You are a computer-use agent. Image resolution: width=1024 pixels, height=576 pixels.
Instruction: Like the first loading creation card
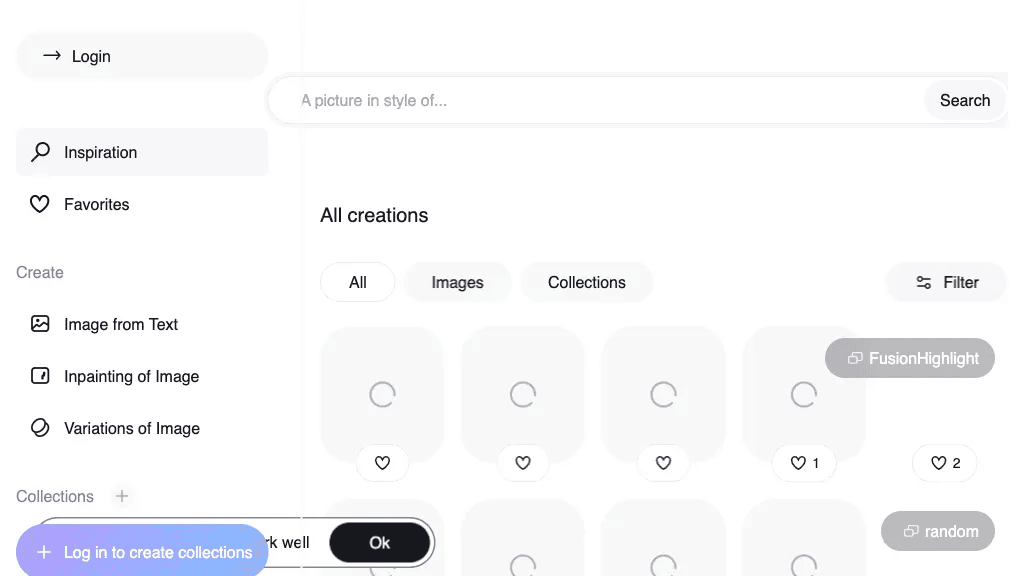382,463
